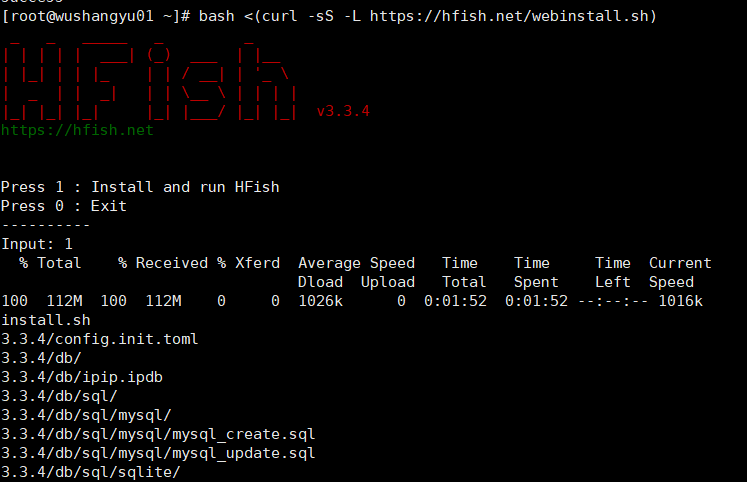
Task: Click the 0:01:52 Time Total value
Action: 455,301
